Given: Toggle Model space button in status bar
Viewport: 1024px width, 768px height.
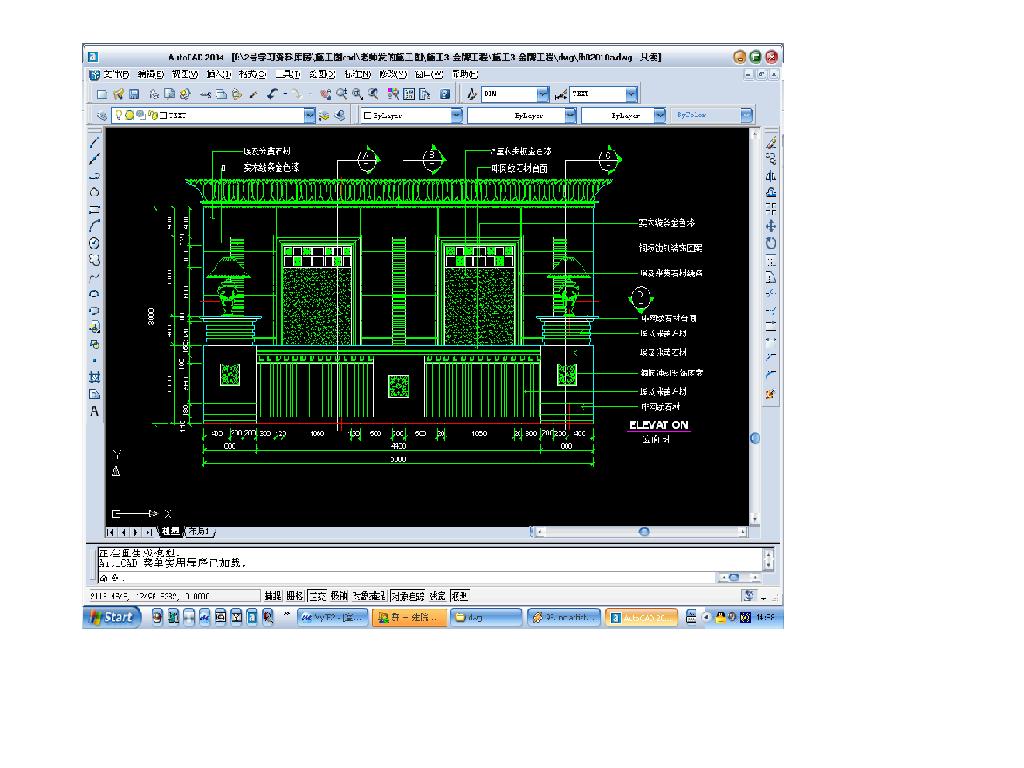Looking at the screenshot, I should (x=459, y=595).
